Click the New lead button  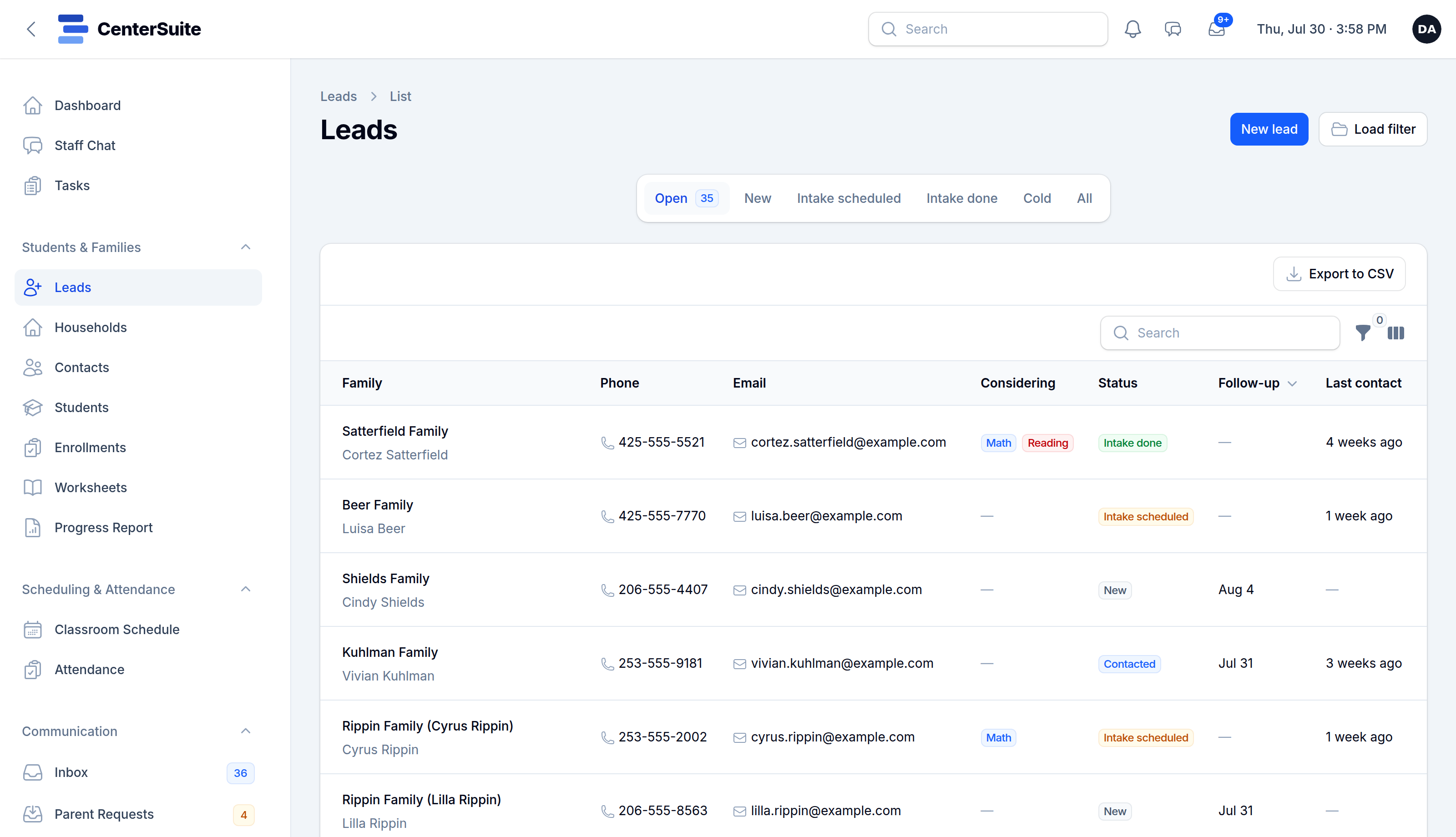click(x=1269, y=129)
